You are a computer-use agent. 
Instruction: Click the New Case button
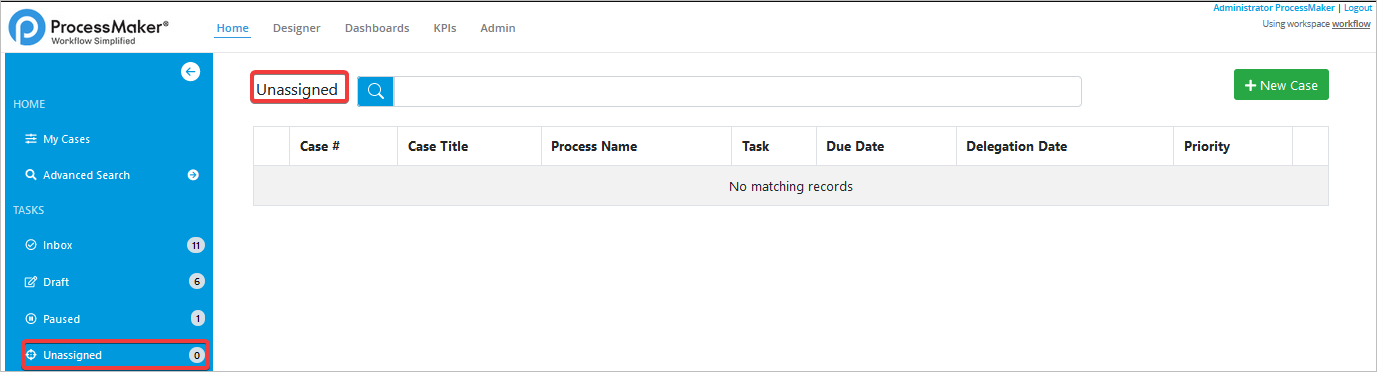point(1281,85)
